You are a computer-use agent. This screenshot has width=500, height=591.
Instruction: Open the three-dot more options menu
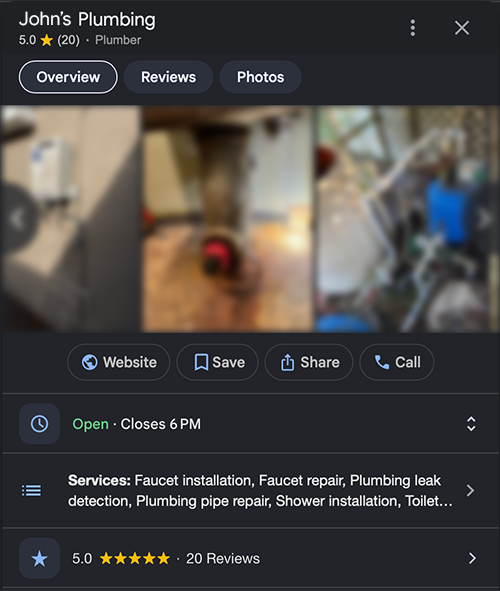tap(413, 28)
